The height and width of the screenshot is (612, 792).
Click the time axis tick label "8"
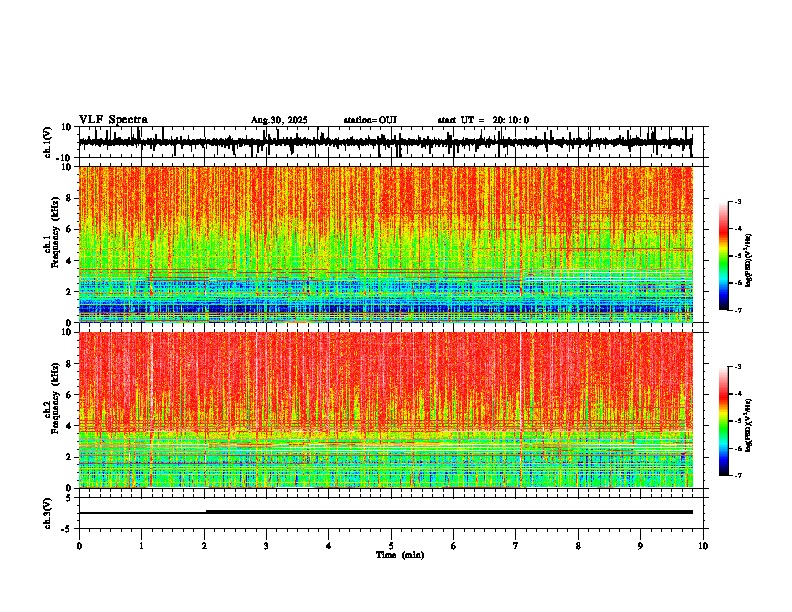pyautogui.click(x=578, y=546)
